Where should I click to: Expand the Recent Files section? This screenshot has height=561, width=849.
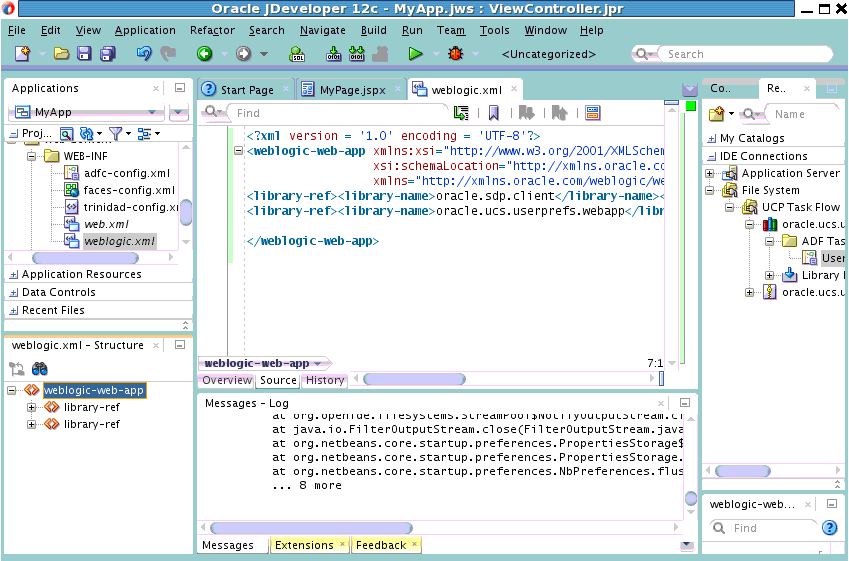[14, 311]
